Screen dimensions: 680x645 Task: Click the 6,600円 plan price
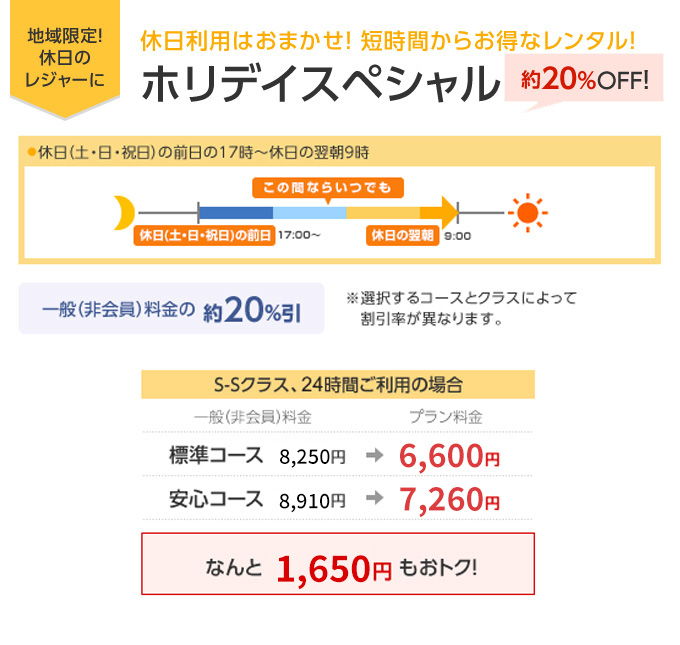click(x=449, y=455)
